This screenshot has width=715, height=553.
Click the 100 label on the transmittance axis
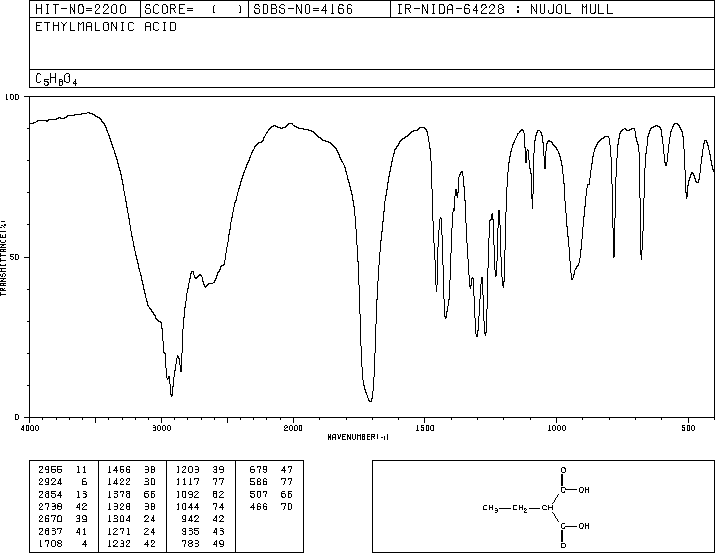[12, 97]
